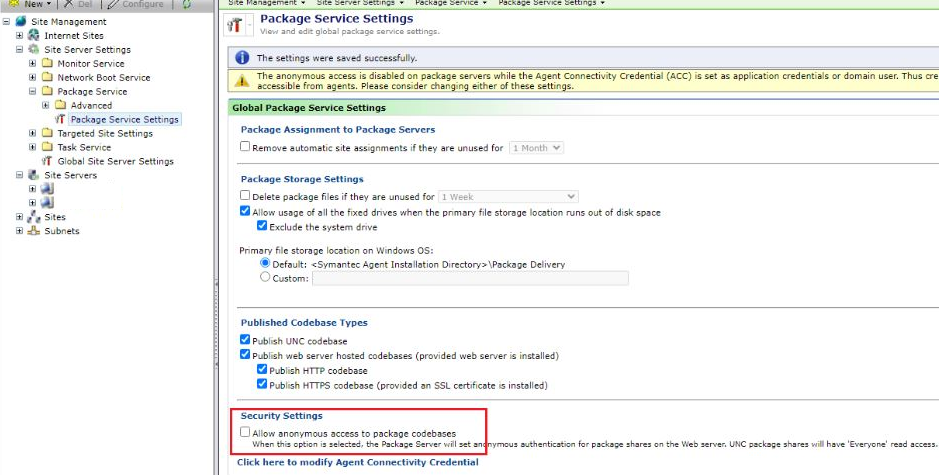Click the Site Server Settings gear icon
939x475 pixels.
[34, 49]
